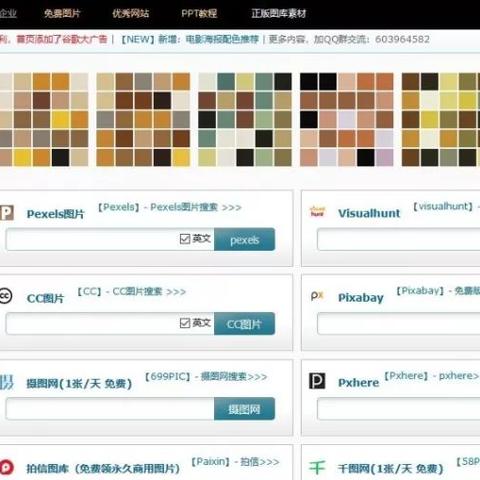Open the pxhere>>> link
Viewport: 480px width, 480px height.
click(459, 376)
